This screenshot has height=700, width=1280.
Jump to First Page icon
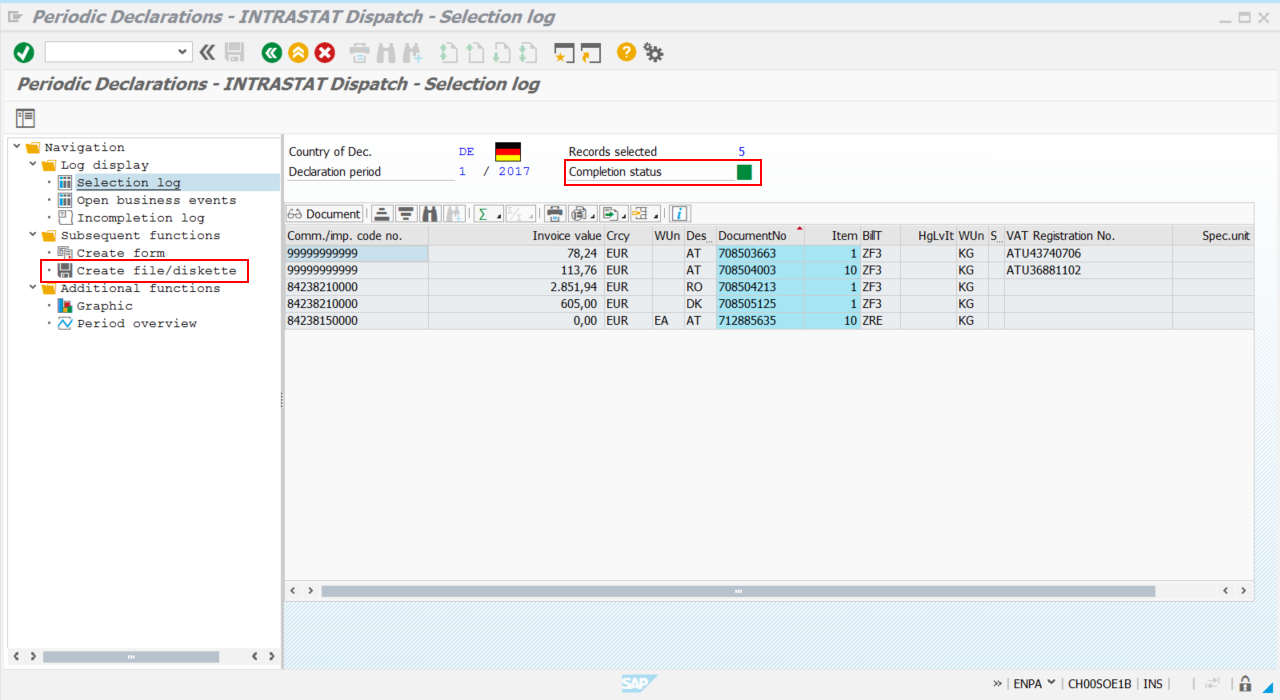tap(449, 52)
